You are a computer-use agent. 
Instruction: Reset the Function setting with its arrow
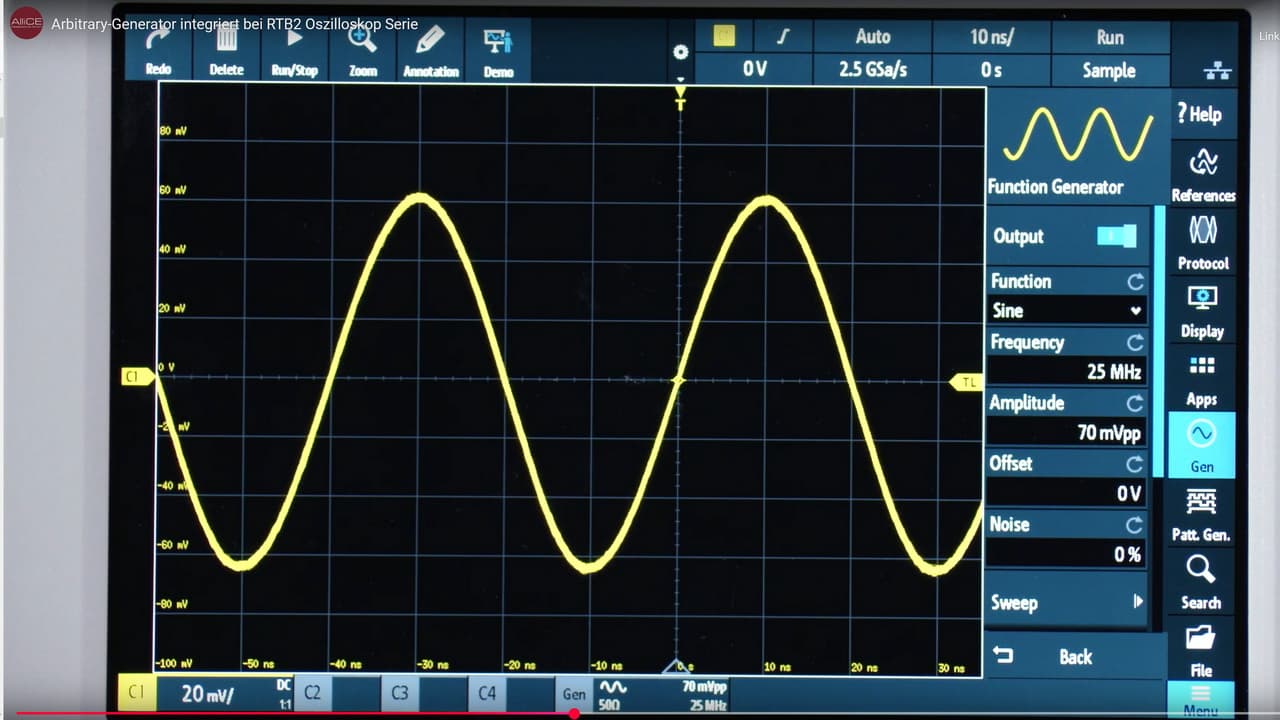tap(1135, 282)
